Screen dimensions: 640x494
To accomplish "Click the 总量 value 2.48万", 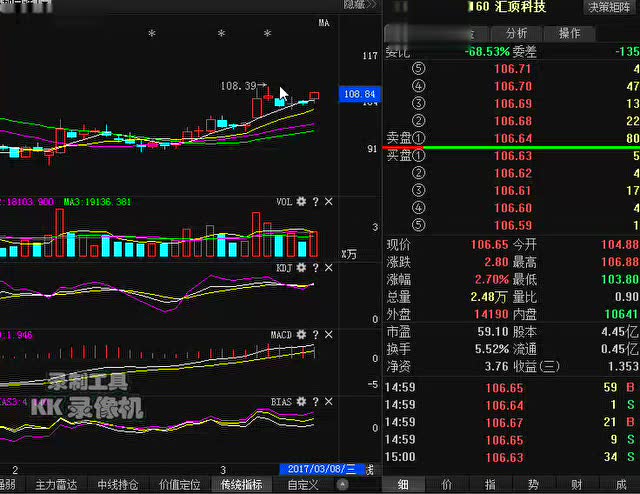I will (x=489, y=297).
